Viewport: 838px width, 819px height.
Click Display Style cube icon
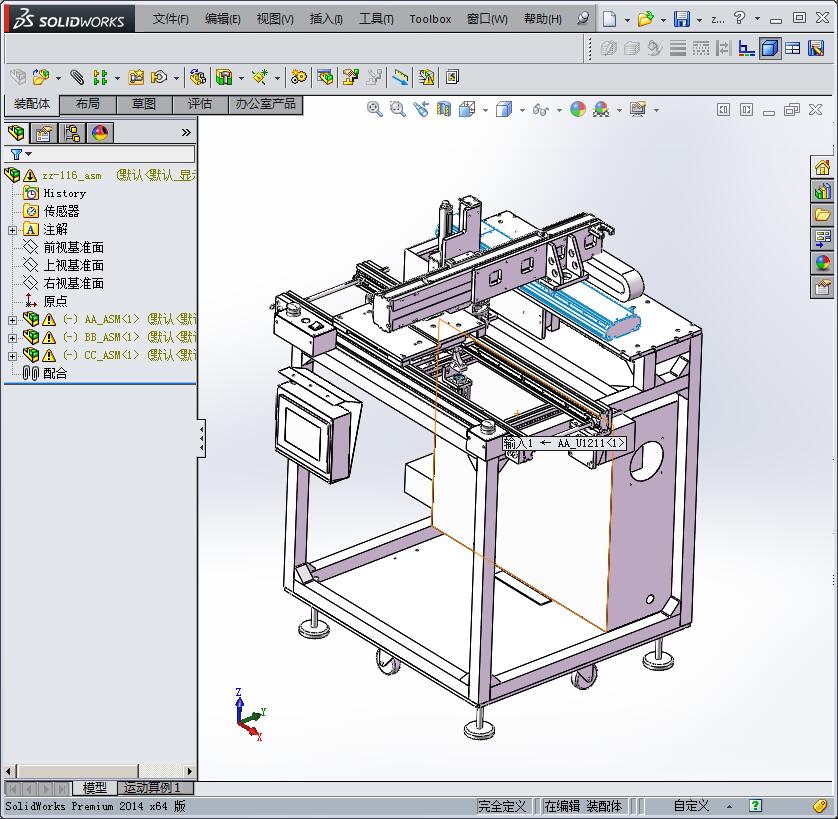pos(503,110)
